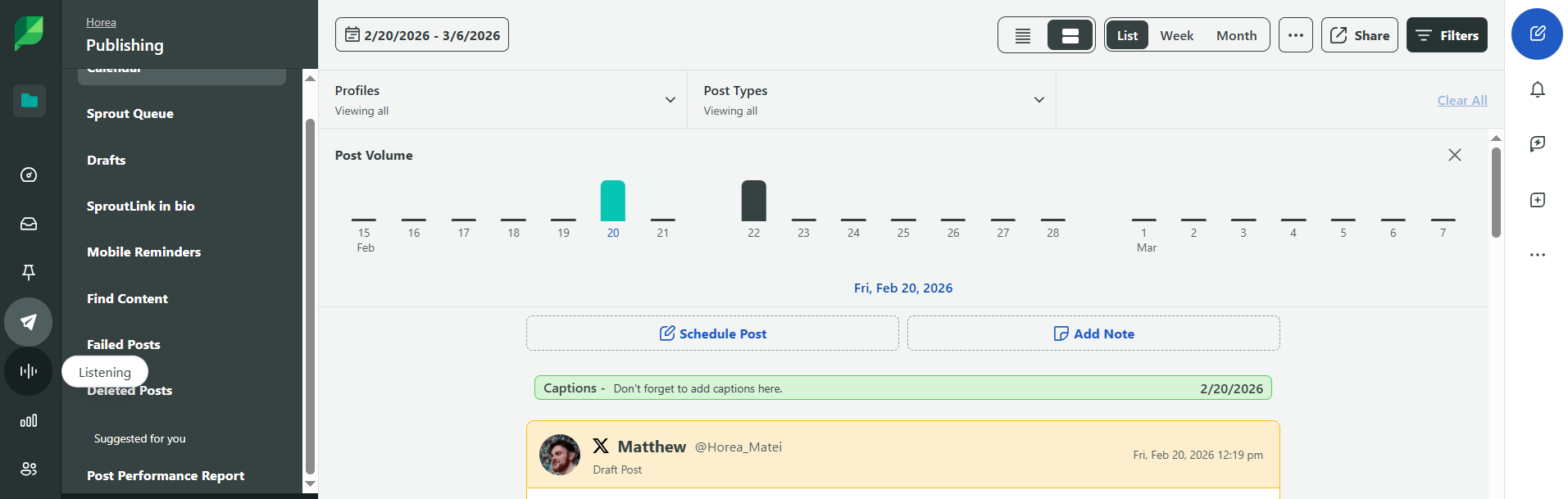Click the speech bubble lightning icon
Screen dimensions: 1568x499
pos(1538,143)
